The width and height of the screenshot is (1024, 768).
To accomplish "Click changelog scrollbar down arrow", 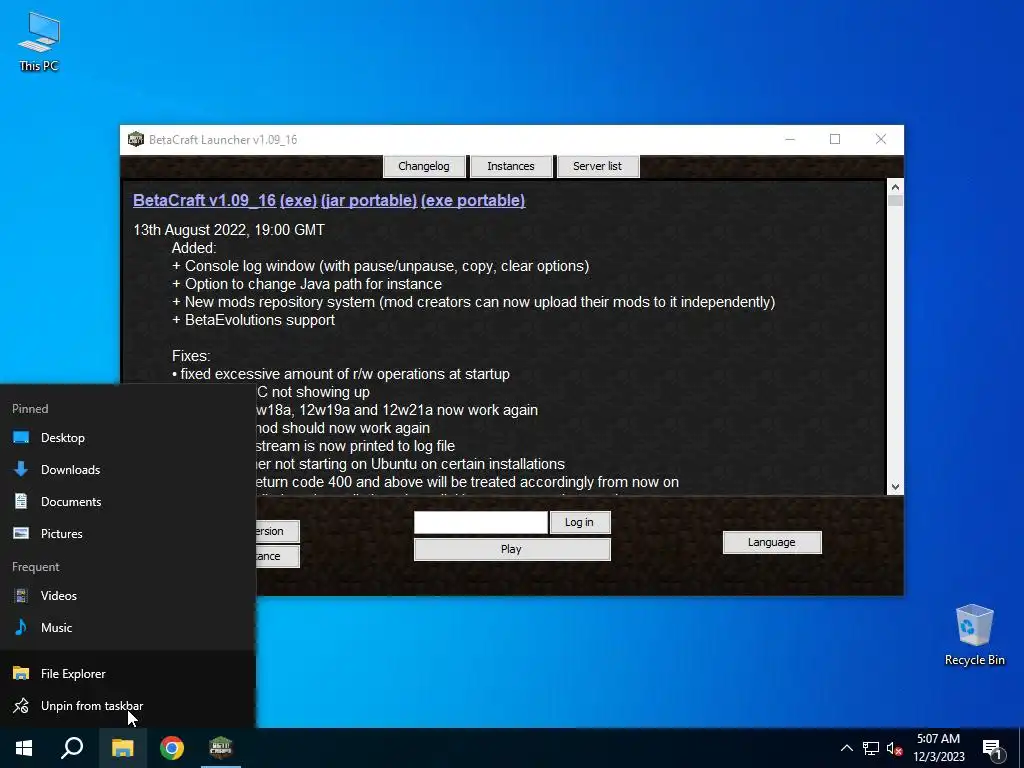I will (895, 487).
